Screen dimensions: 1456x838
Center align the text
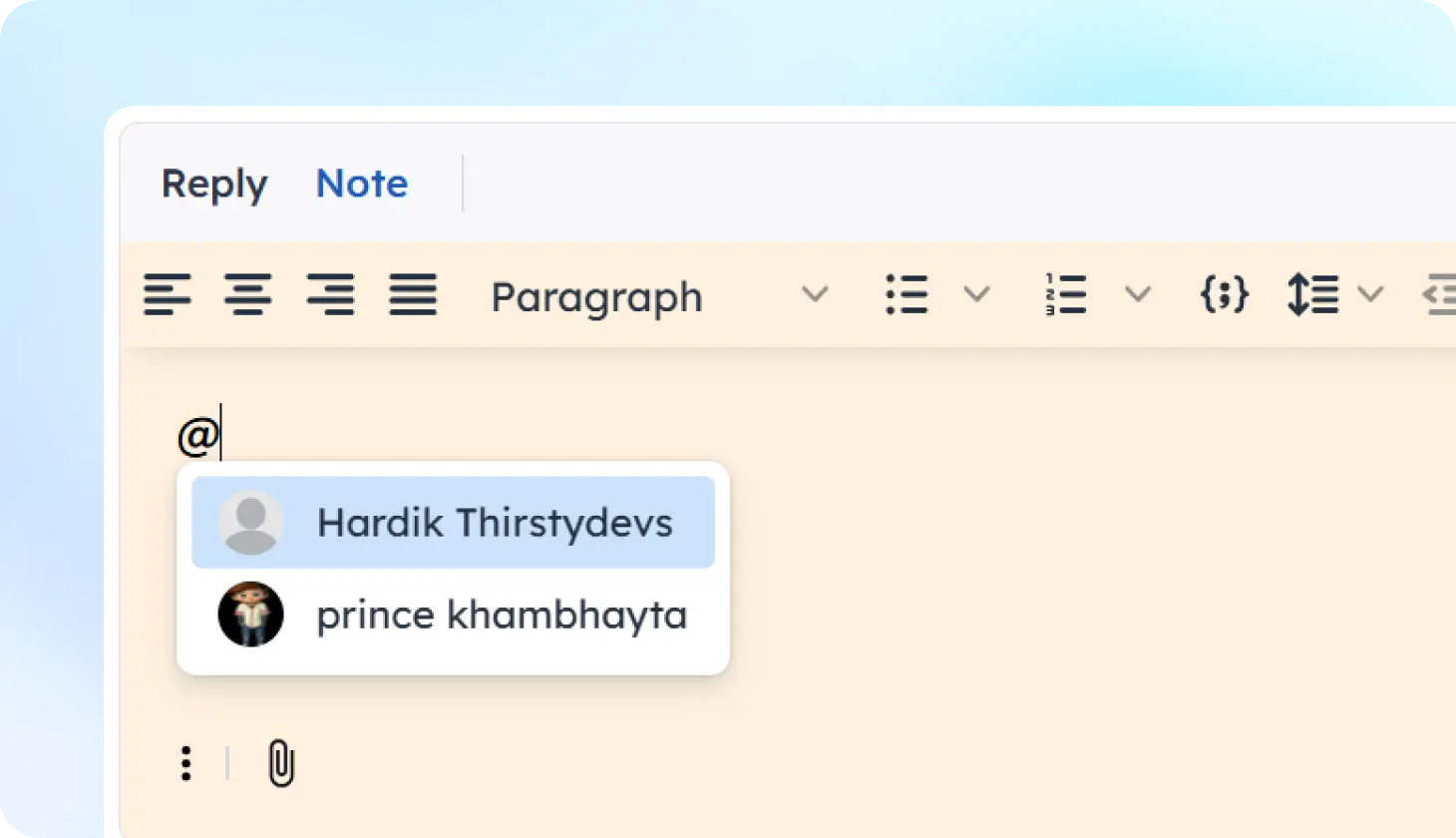click(x=248, y=294)
